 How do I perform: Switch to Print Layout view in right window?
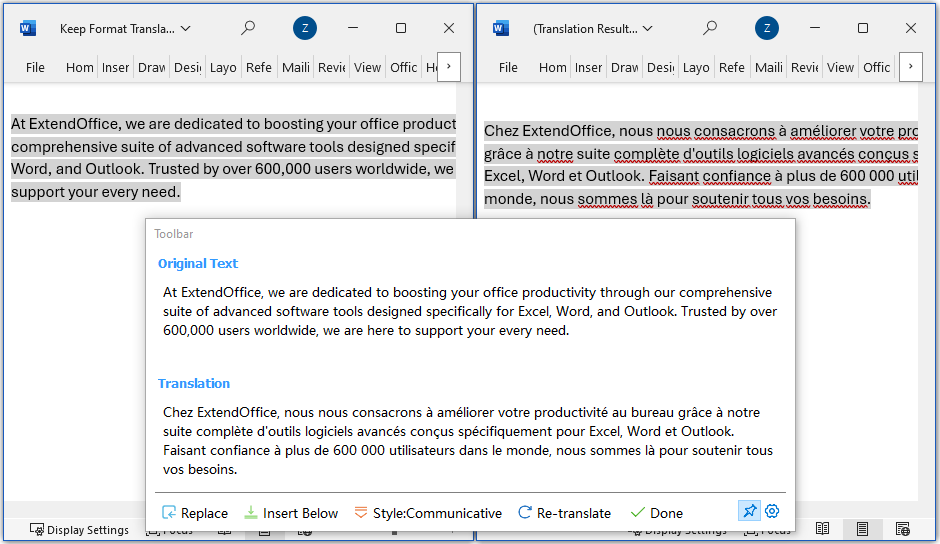862,528
